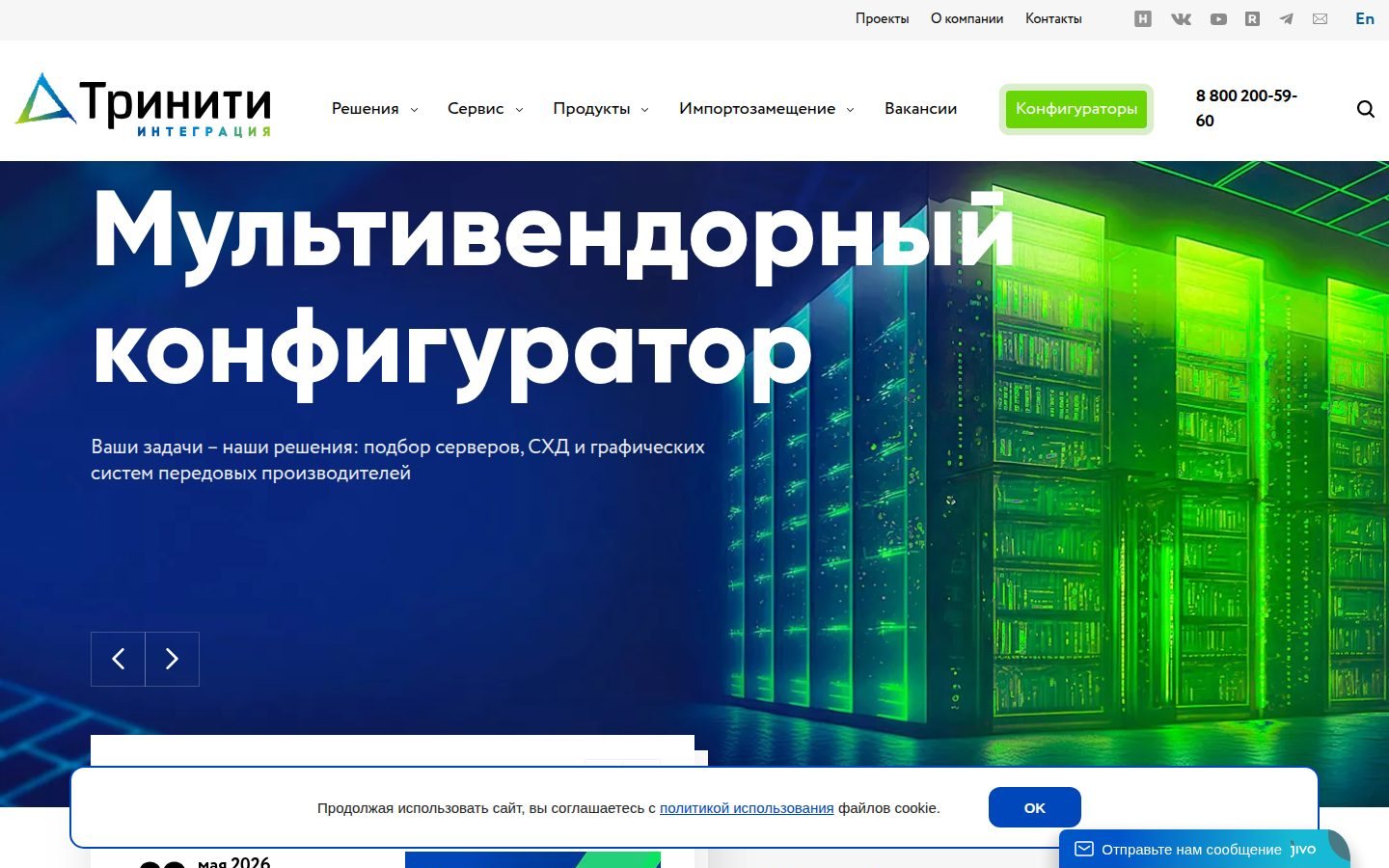This screenshot has height=868, width=1389.
Task: Click the Тринити Интеграция logo
Action: [143, 105]
